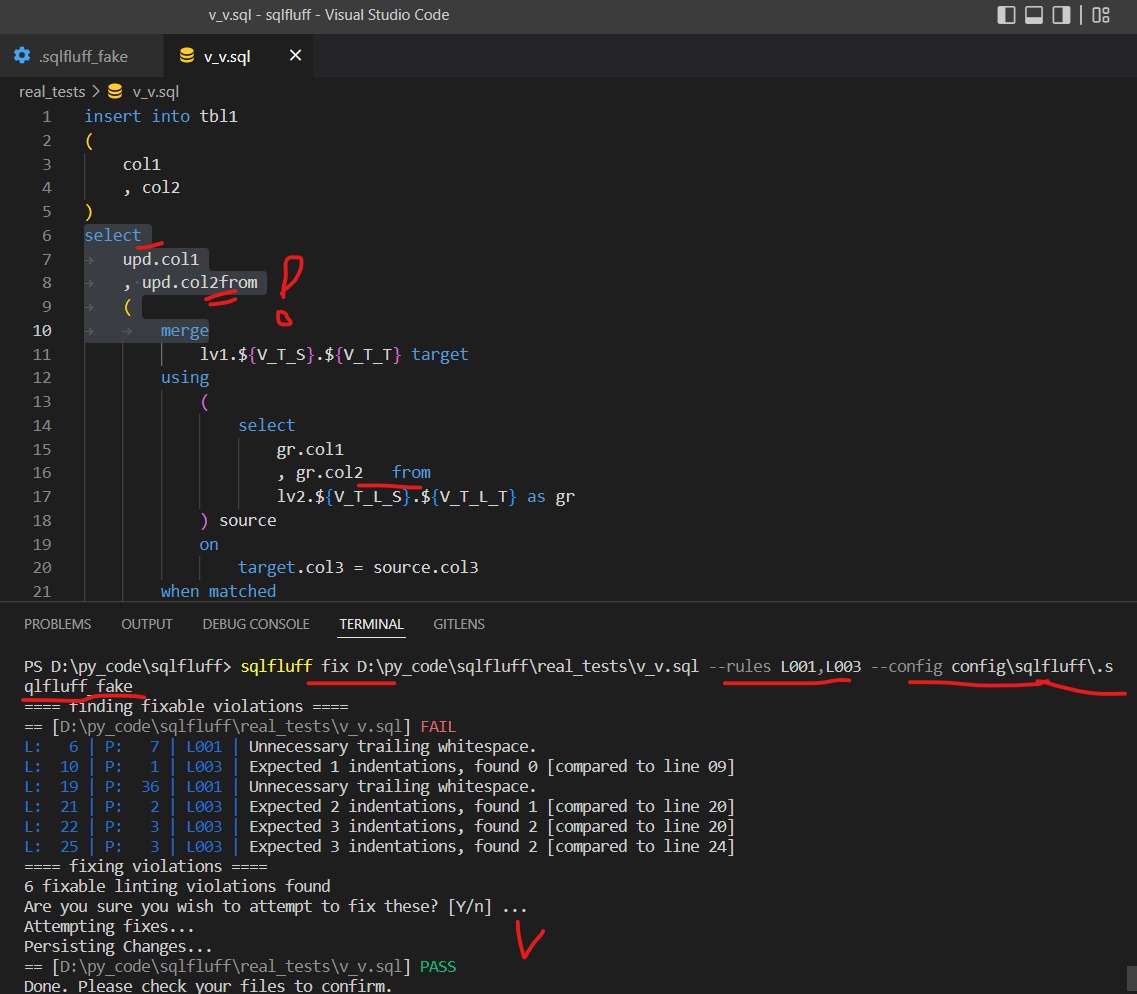
Task: Toggle bottom panel layout icon
Action: pos(1033,15)
